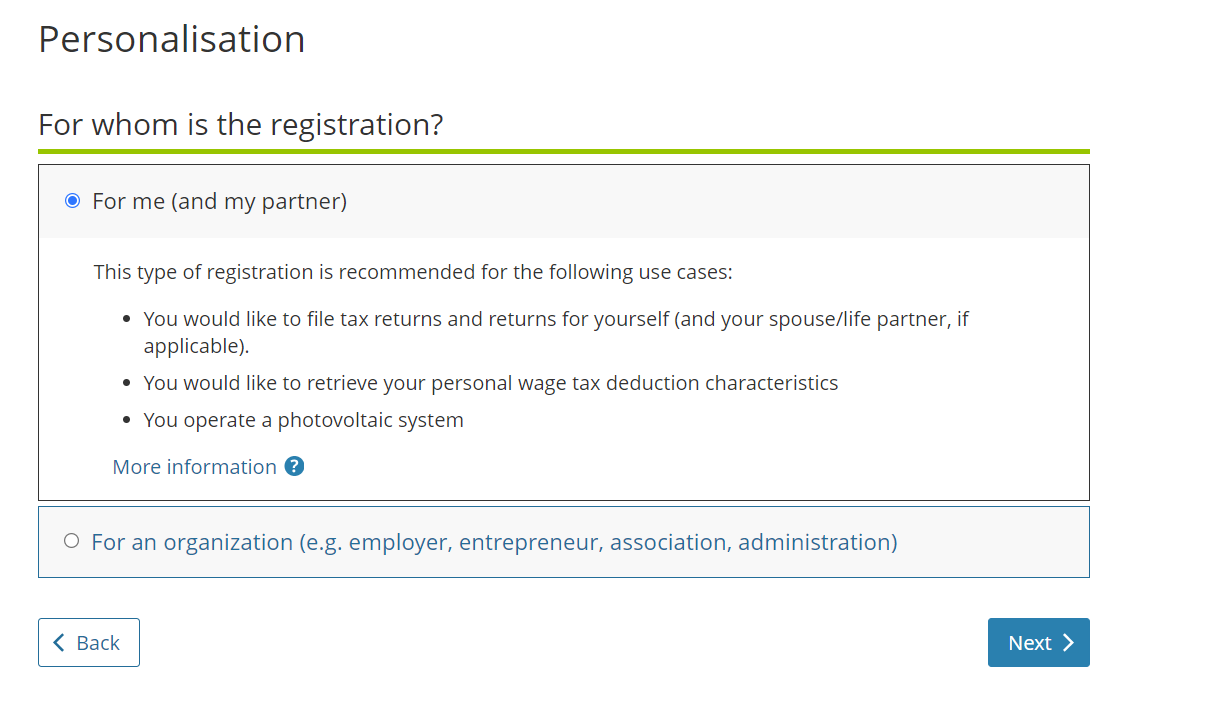Click the 'Personalisation' page heading
The image size is (1228, 715).
(x=171, y=39)
